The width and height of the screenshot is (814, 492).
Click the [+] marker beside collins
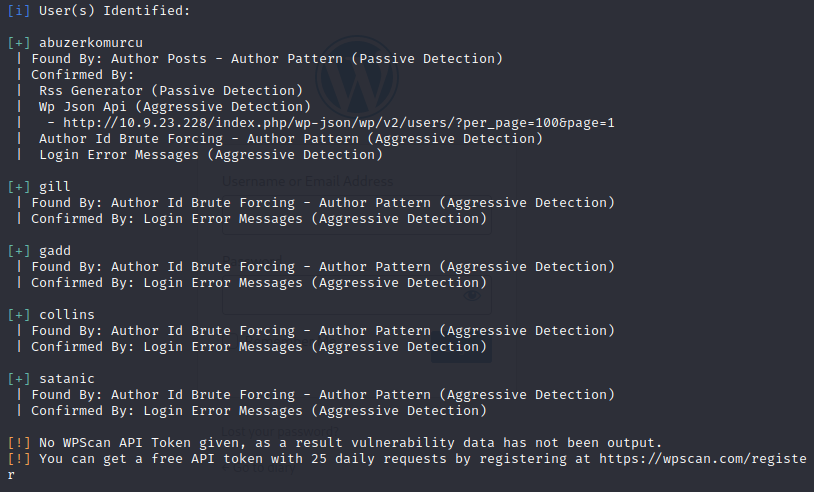(x=19, y=315)
